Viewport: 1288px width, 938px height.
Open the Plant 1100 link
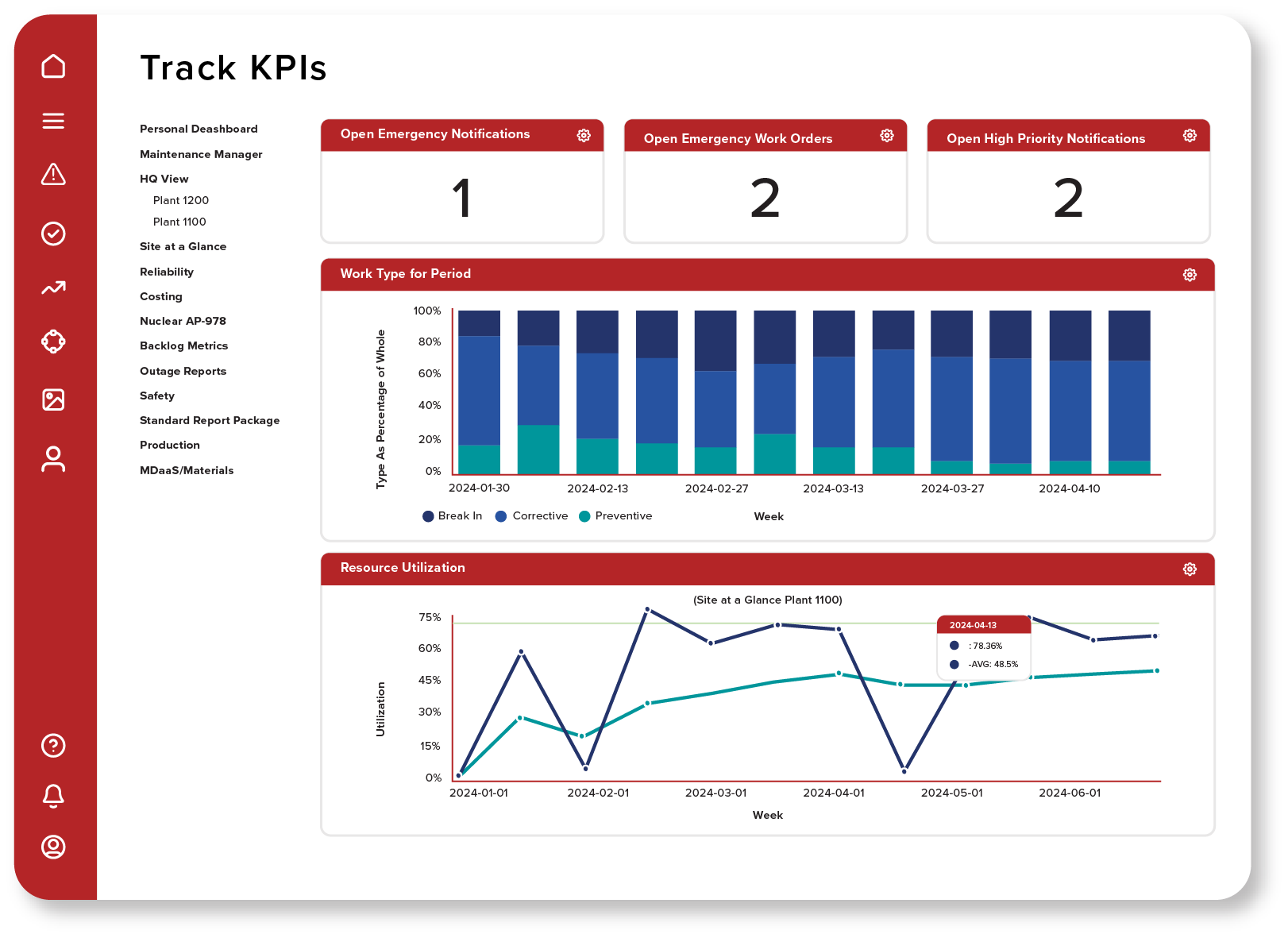[x=180, y=222]
